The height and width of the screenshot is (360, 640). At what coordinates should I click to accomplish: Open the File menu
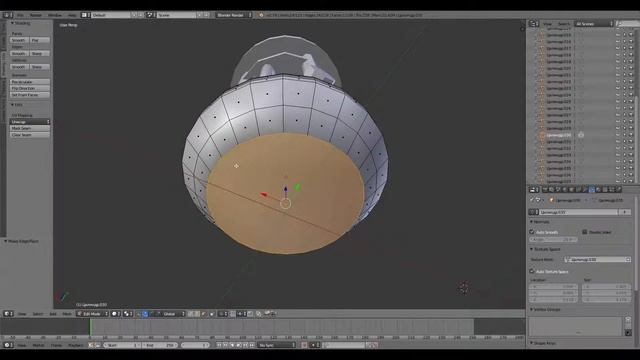20,15
